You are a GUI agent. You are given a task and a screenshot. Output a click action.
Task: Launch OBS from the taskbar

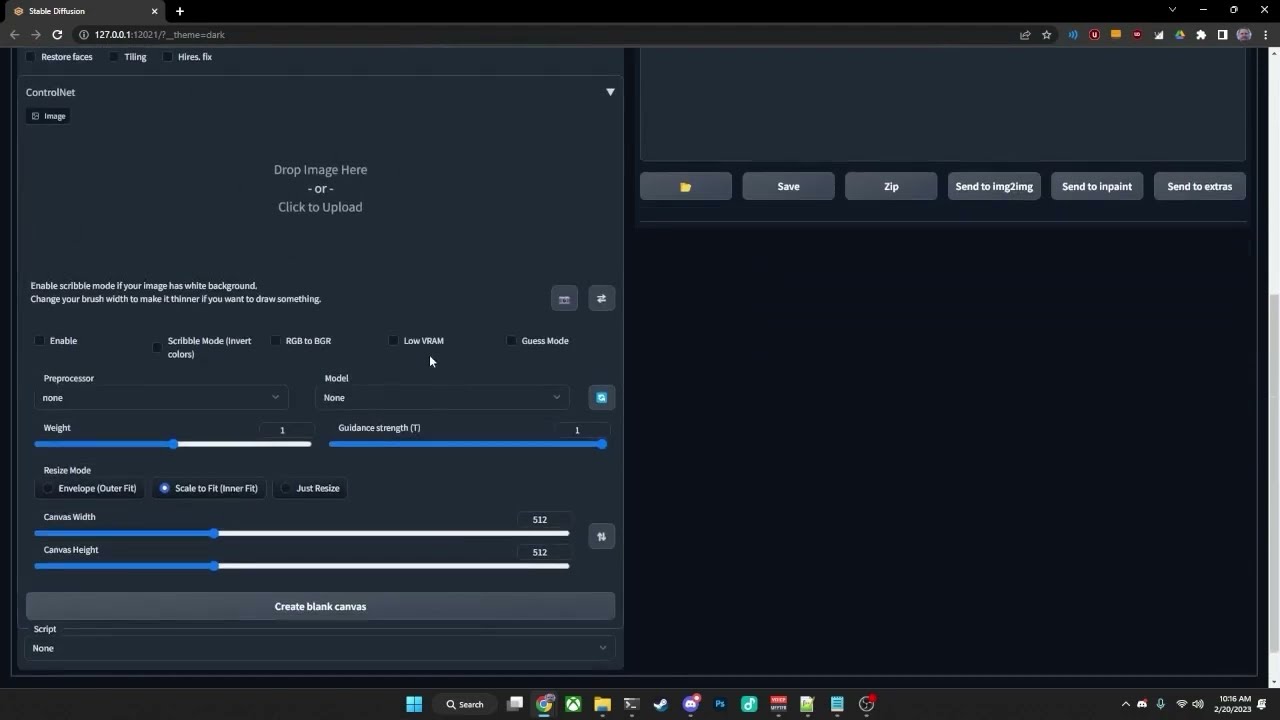(x=866, y=703)
